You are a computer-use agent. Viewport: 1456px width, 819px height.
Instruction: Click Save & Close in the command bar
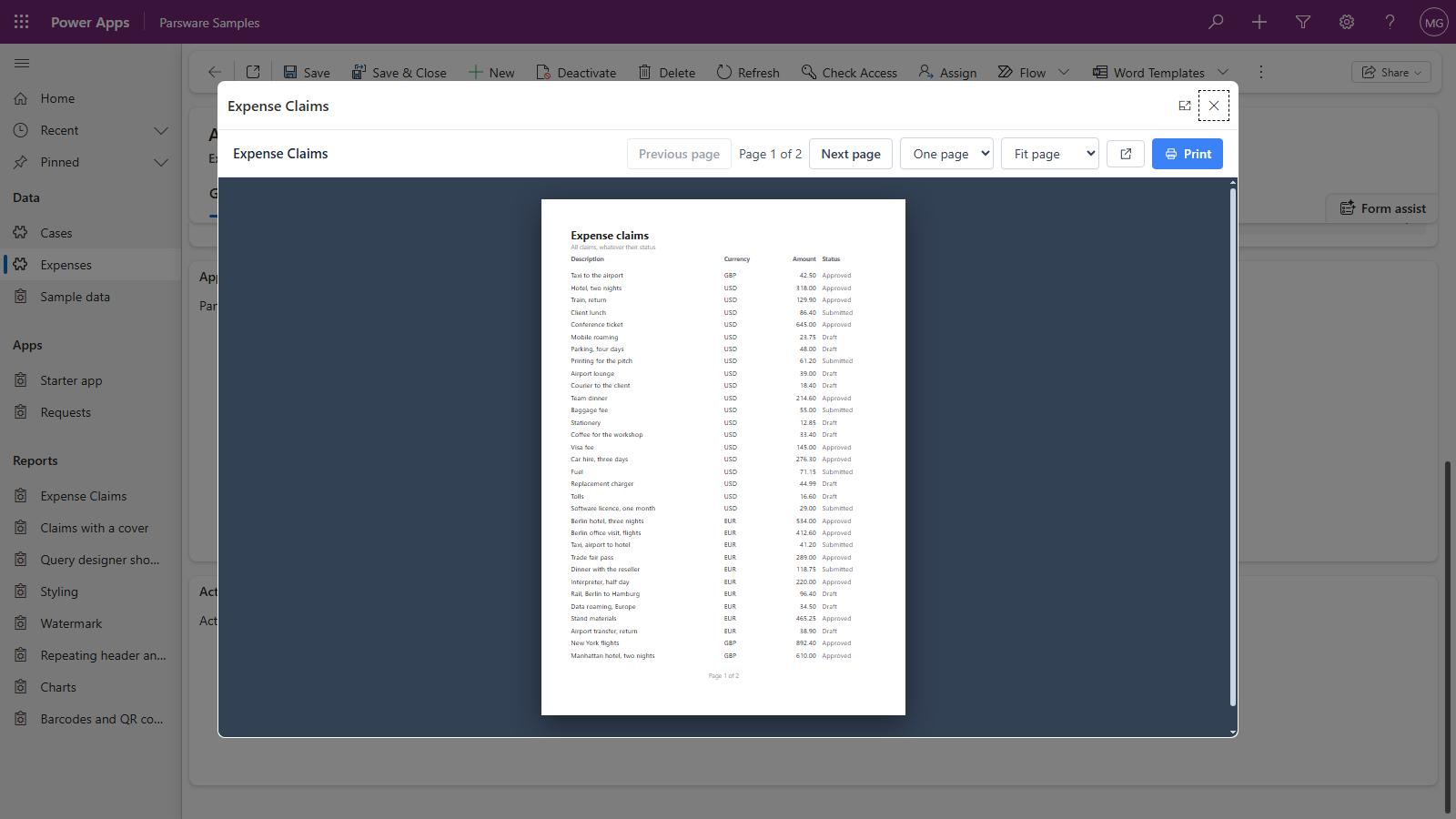point(399,72)
